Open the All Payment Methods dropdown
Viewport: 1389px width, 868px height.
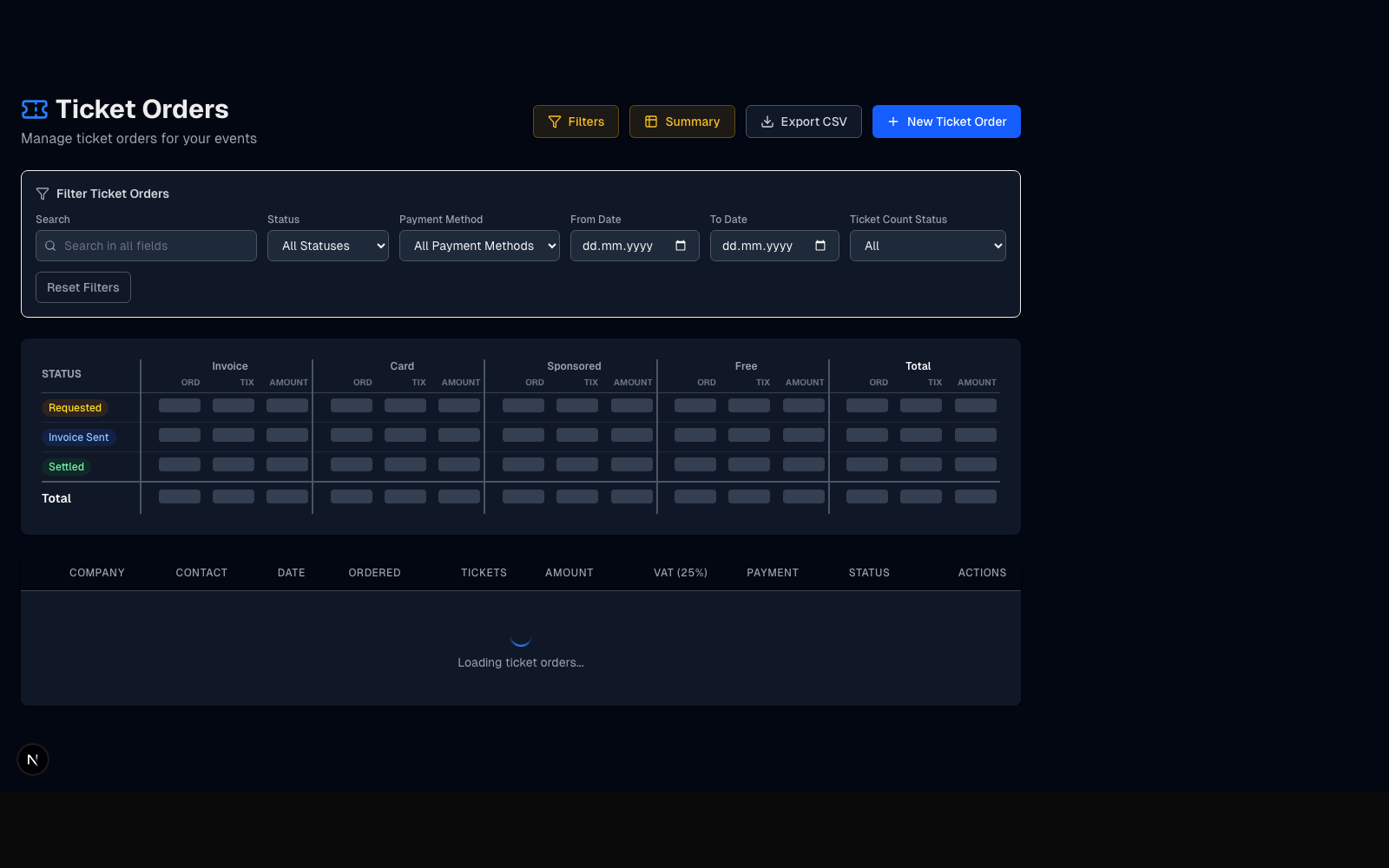478,246
